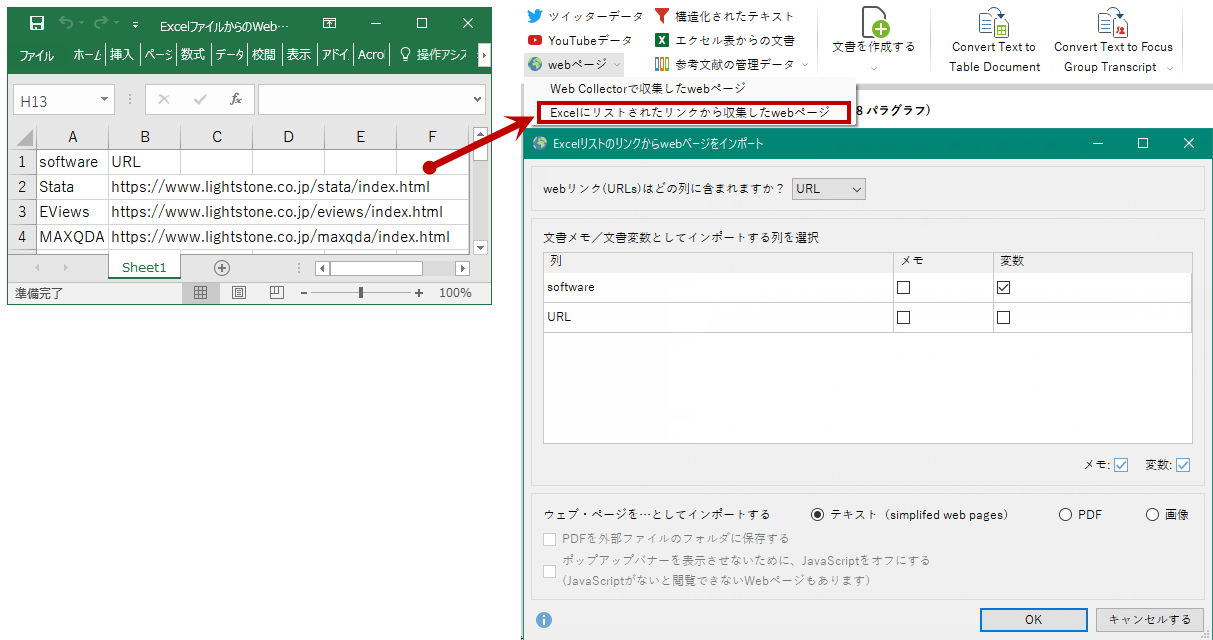Image resolution: width=1213 pixels, height=640 pixels.
Task: Click the YouTubeデータ import icon
Action: tap(535, 40)
